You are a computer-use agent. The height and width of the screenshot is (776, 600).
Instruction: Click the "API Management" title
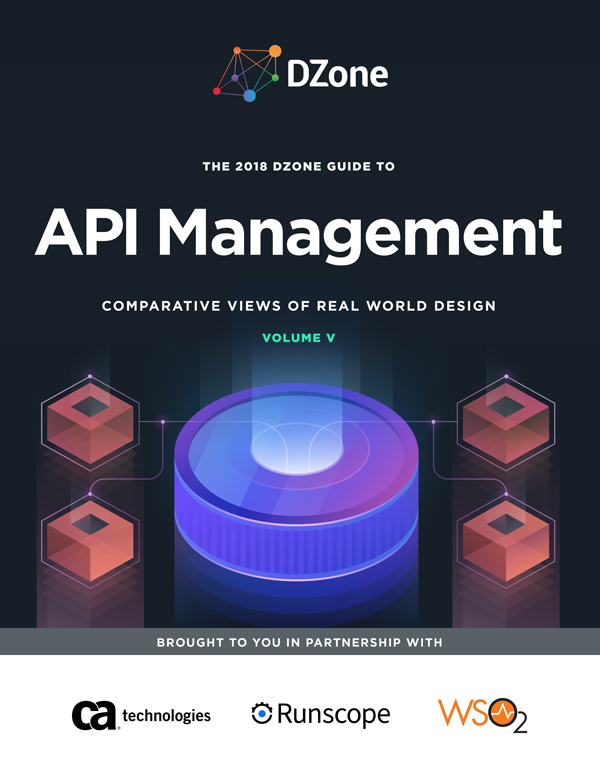click(299, 233)
